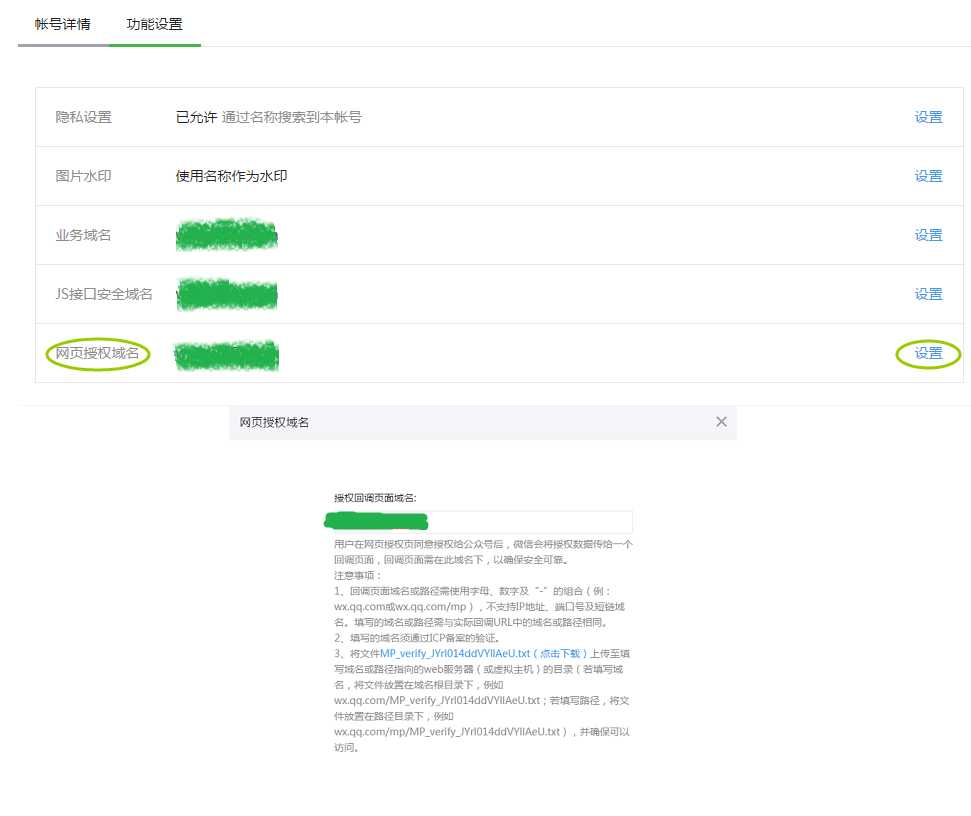Open 业务域名 settings via its 设置 link
This screenshot has width=971, height=816.
[927, 234]
